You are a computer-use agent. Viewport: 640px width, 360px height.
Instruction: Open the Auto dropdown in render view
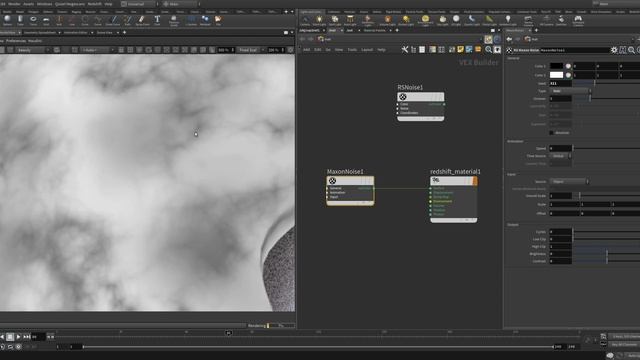98,50
